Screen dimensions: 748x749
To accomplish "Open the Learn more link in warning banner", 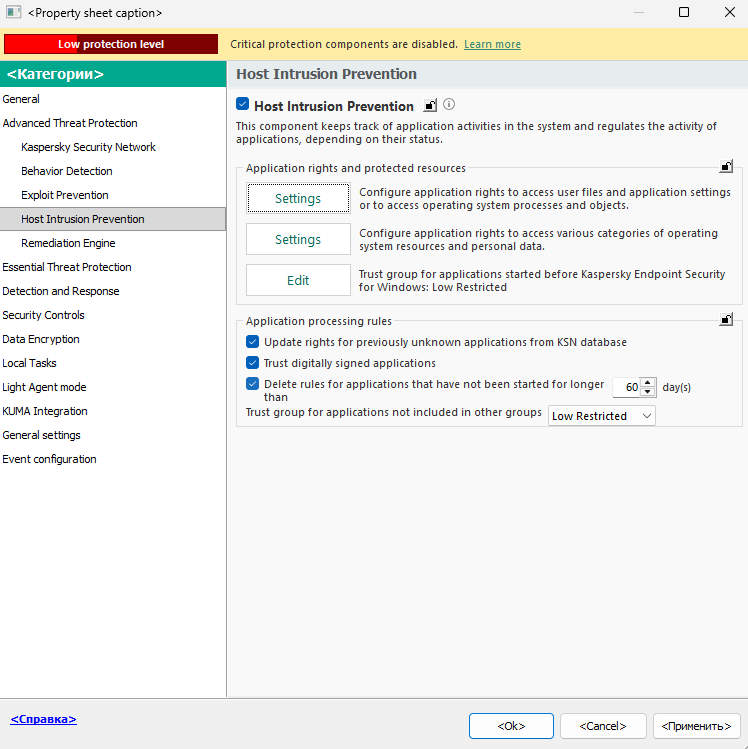I will 492,44.
